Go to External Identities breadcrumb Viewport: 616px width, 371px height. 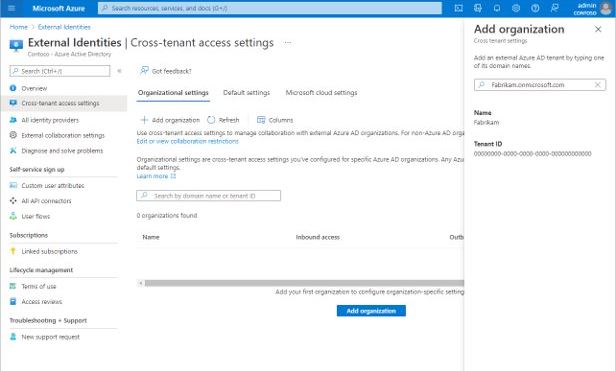point(64,27)
